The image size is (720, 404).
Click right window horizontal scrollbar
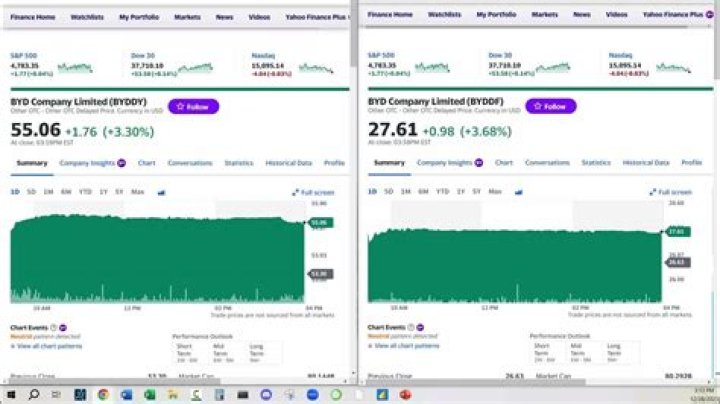click(x=475, y=381)
